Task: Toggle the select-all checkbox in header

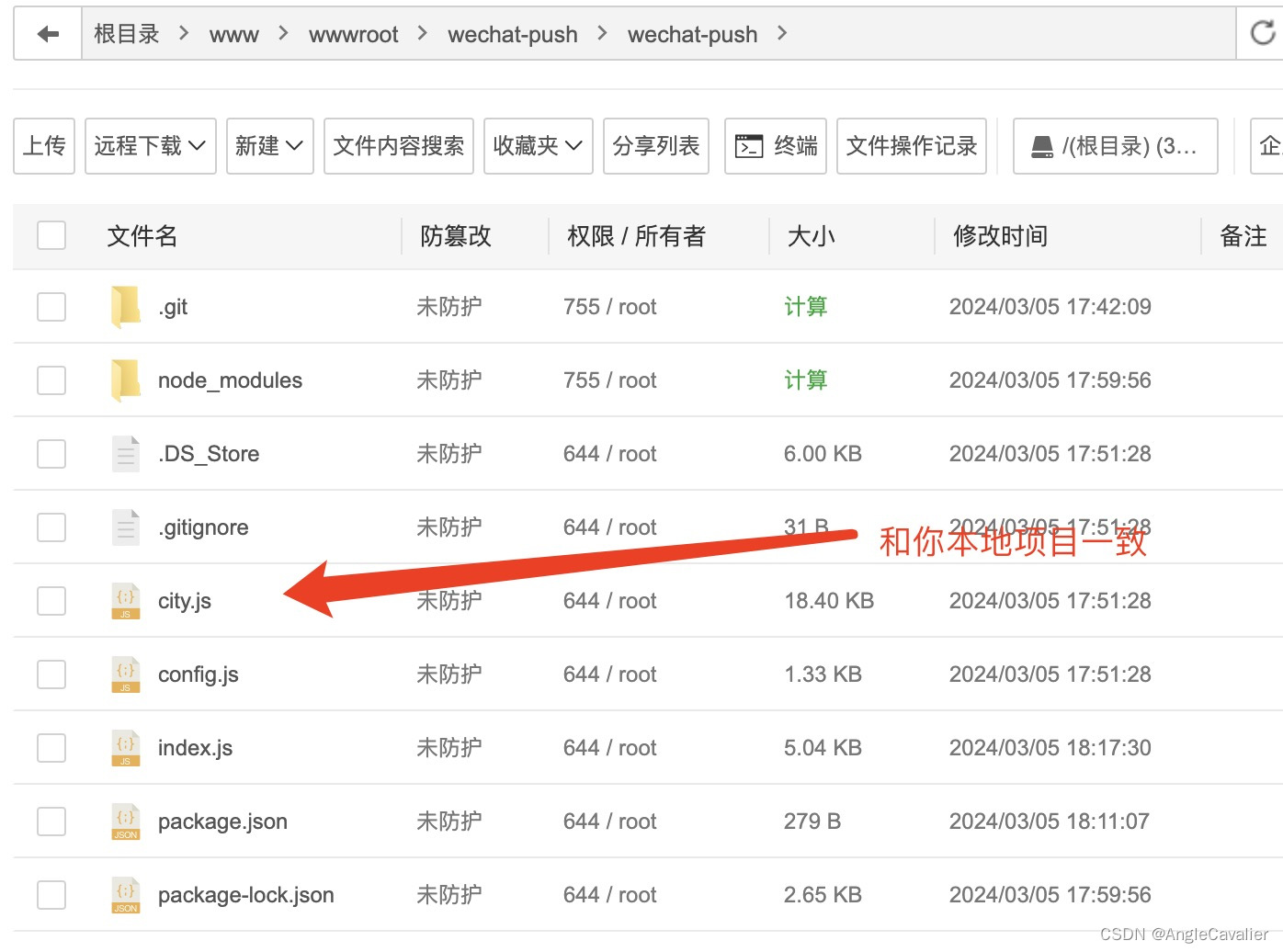Action: pyautogui.click(x=51, y=235)
